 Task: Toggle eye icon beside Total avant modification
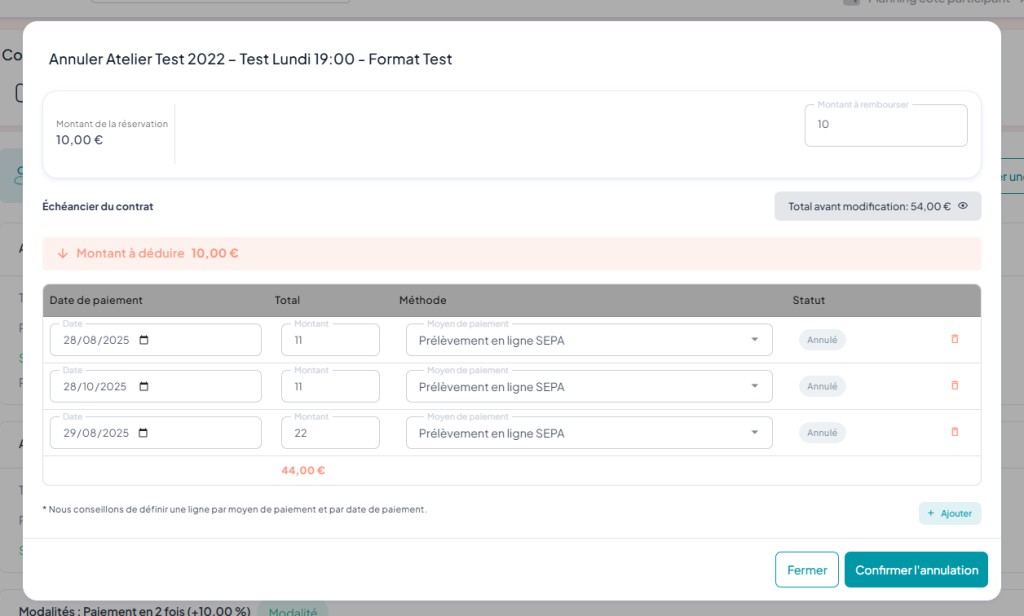(x=963, y=206)
